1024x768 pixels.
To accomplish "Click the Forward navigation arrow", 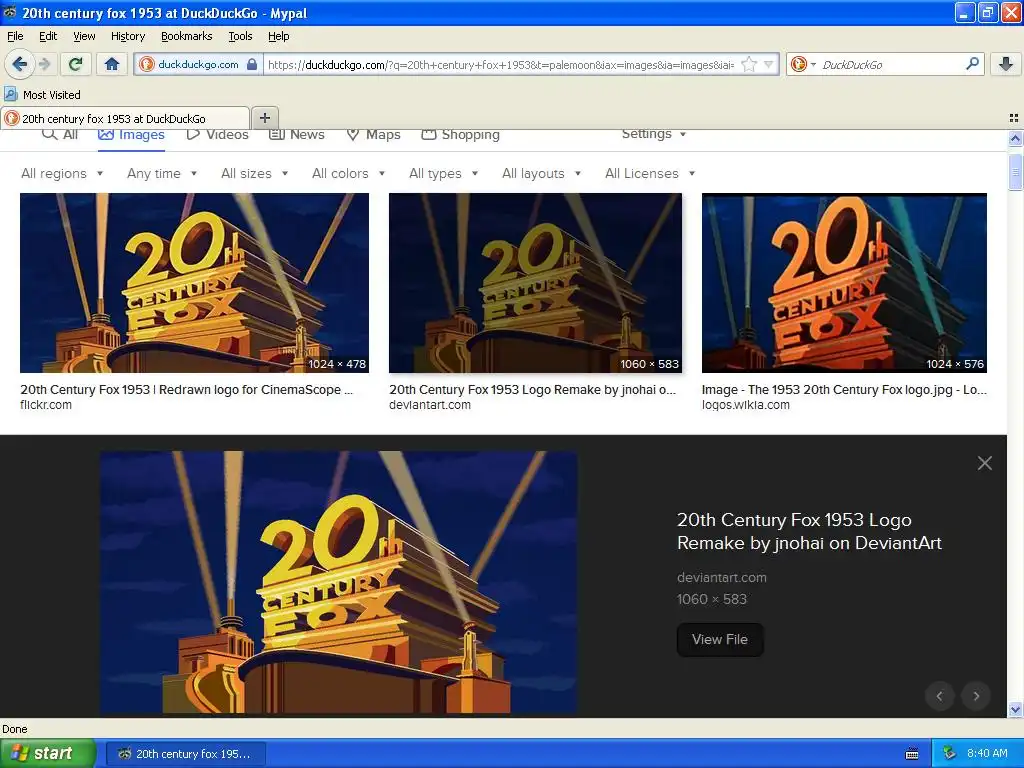I will (x=44, y=64).
